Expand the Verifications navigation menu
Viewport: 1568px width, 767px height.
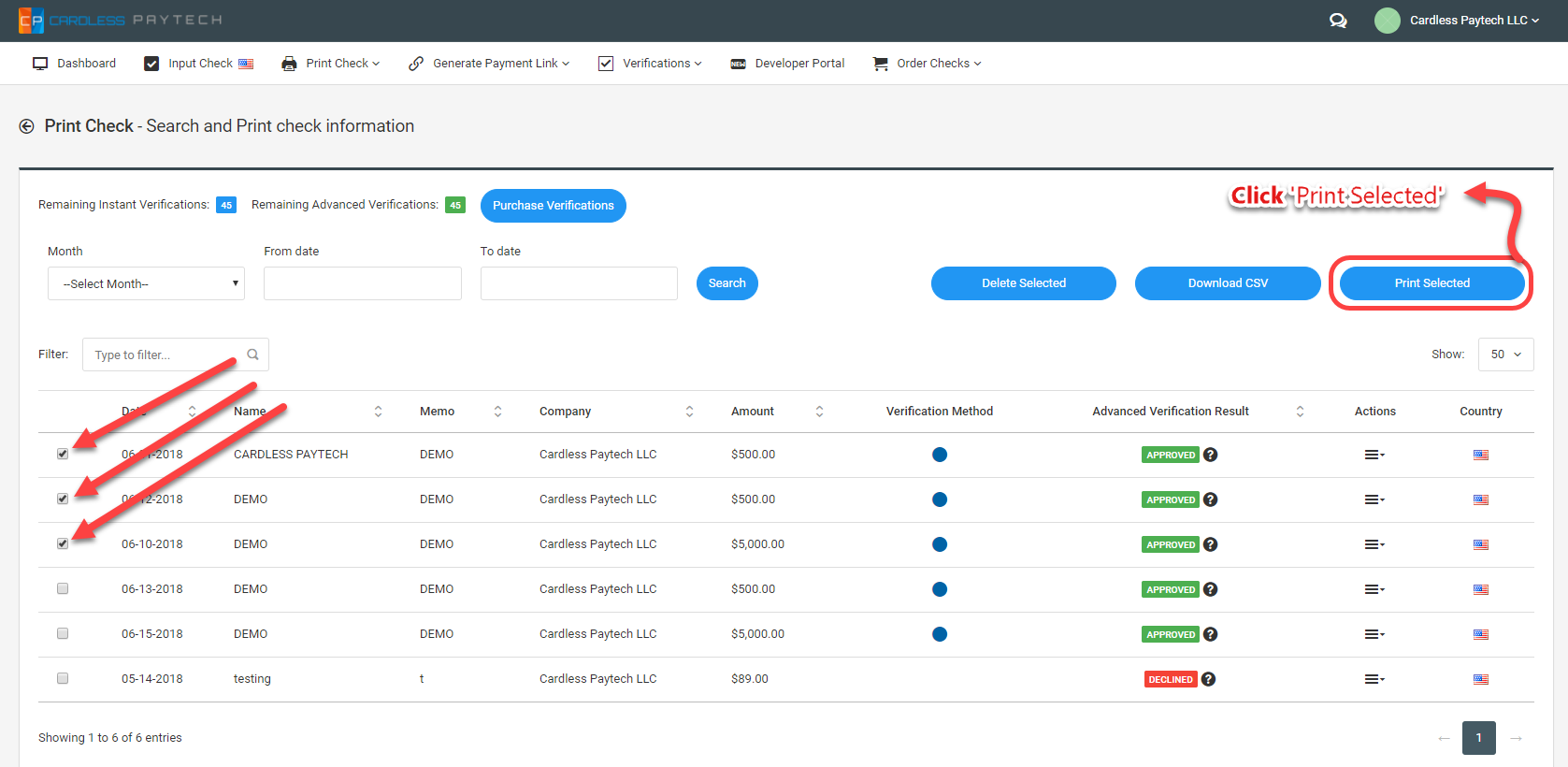[x=650, y=64]
